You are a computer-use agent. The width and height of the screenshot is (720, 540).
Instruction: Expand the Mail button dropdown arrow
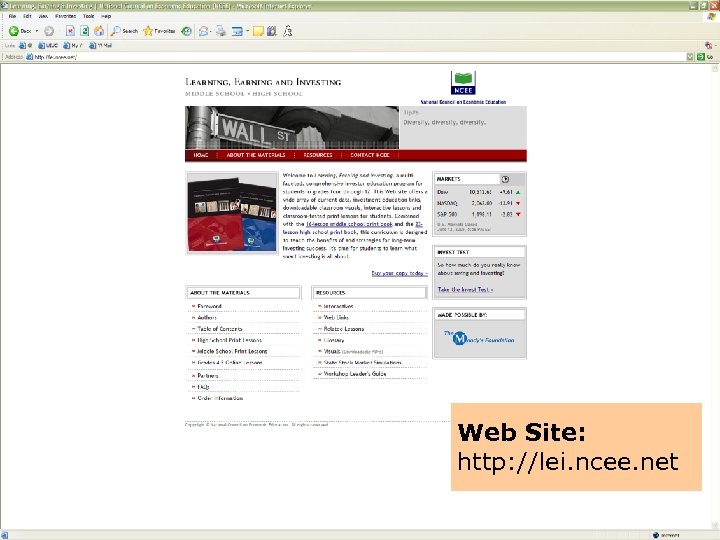210,31
